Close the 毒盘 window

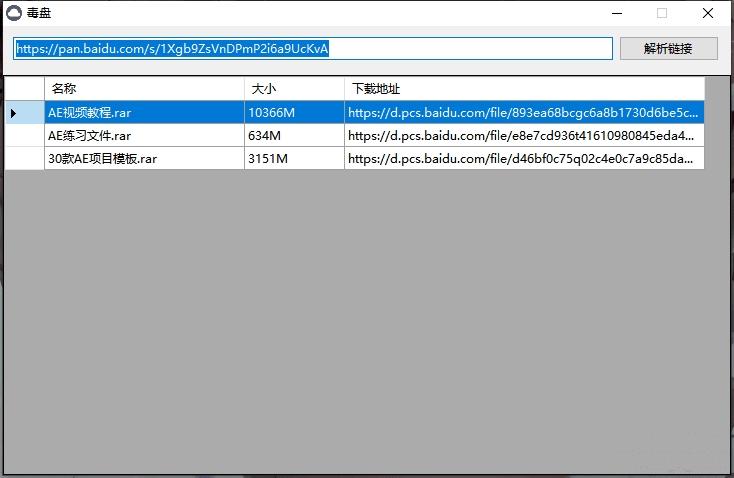[708, 13]
